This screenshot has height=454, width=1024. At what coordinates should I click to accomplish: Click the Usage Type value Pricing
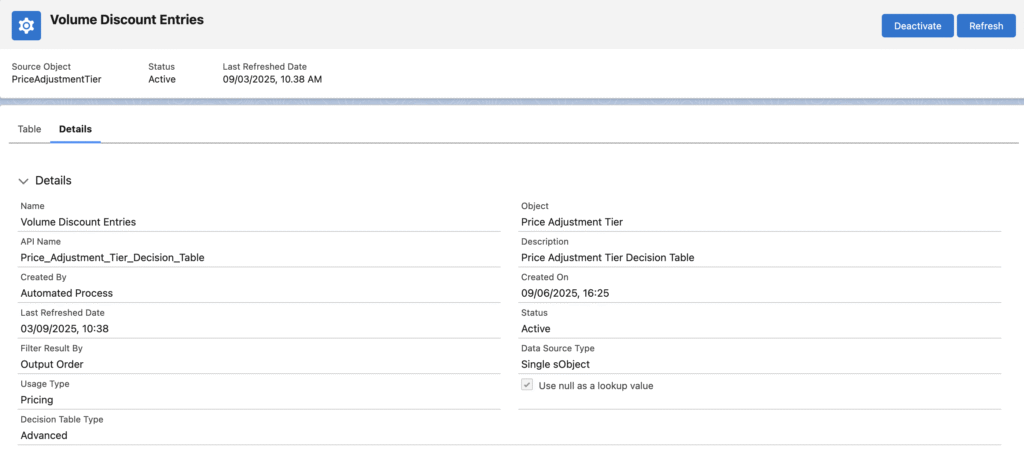point(37,400)
